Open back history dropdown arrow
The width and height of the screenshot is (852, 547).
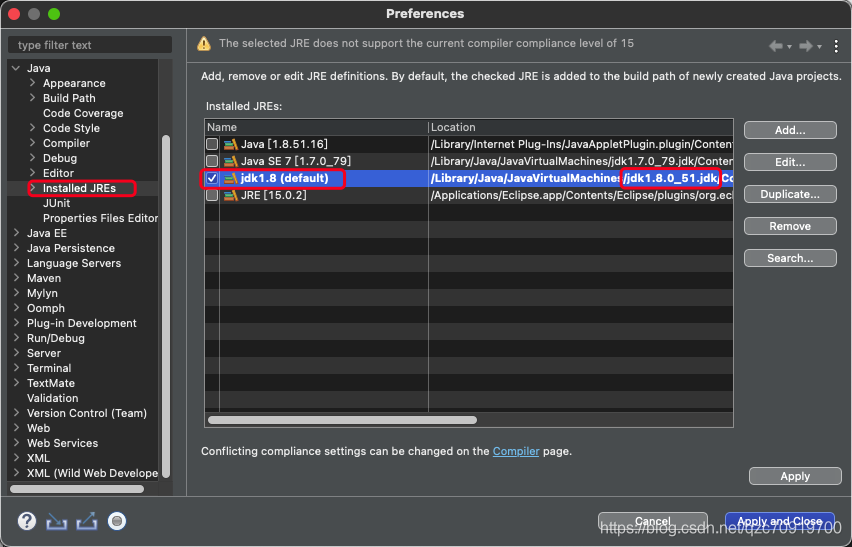click(x=790, y=47)
